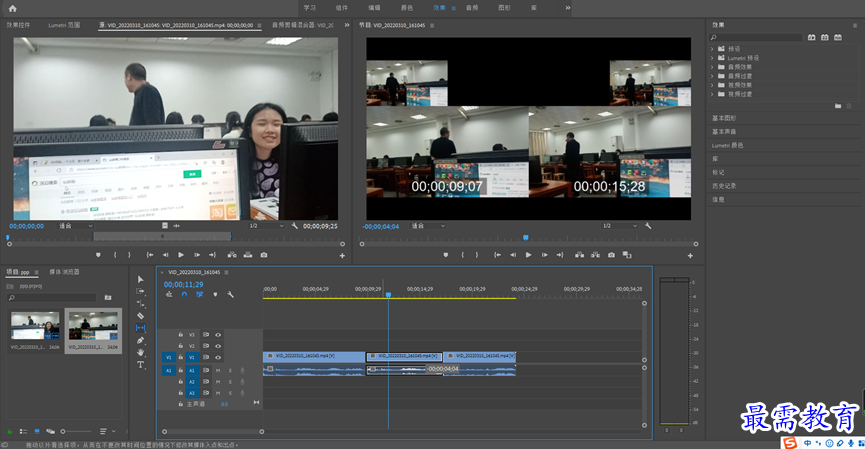Step back one frame in Program monitor
865x449 pixels.
tap(513, 255)
